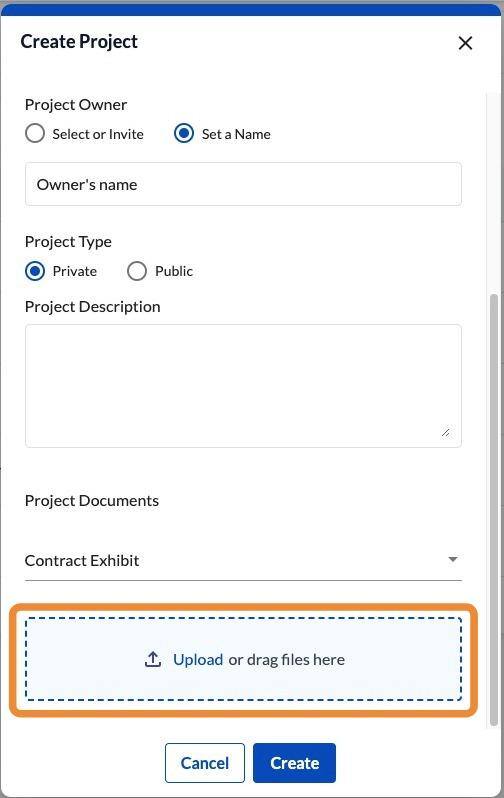The image size is (504, 798).
Task: Set project type to Private
Action: [x=35, y=271]
